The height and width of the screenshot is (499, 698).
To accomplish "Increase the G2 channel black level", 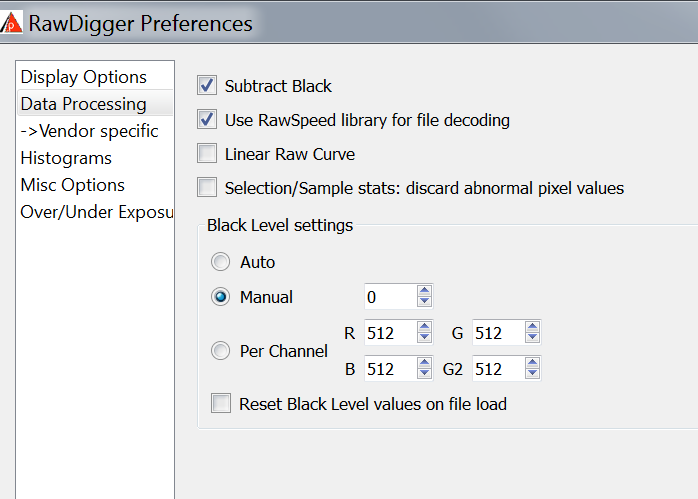I will coord(532,363).
